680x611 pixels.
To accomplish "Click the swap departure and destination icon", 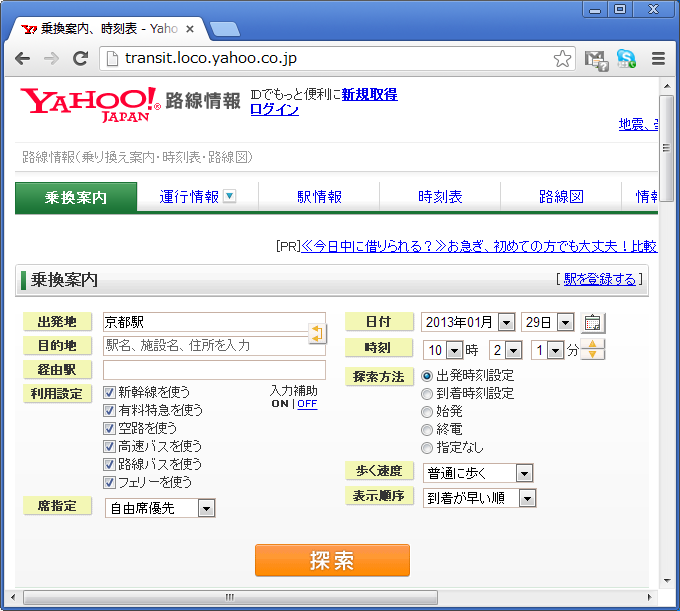I will click(x=317, y=334).
